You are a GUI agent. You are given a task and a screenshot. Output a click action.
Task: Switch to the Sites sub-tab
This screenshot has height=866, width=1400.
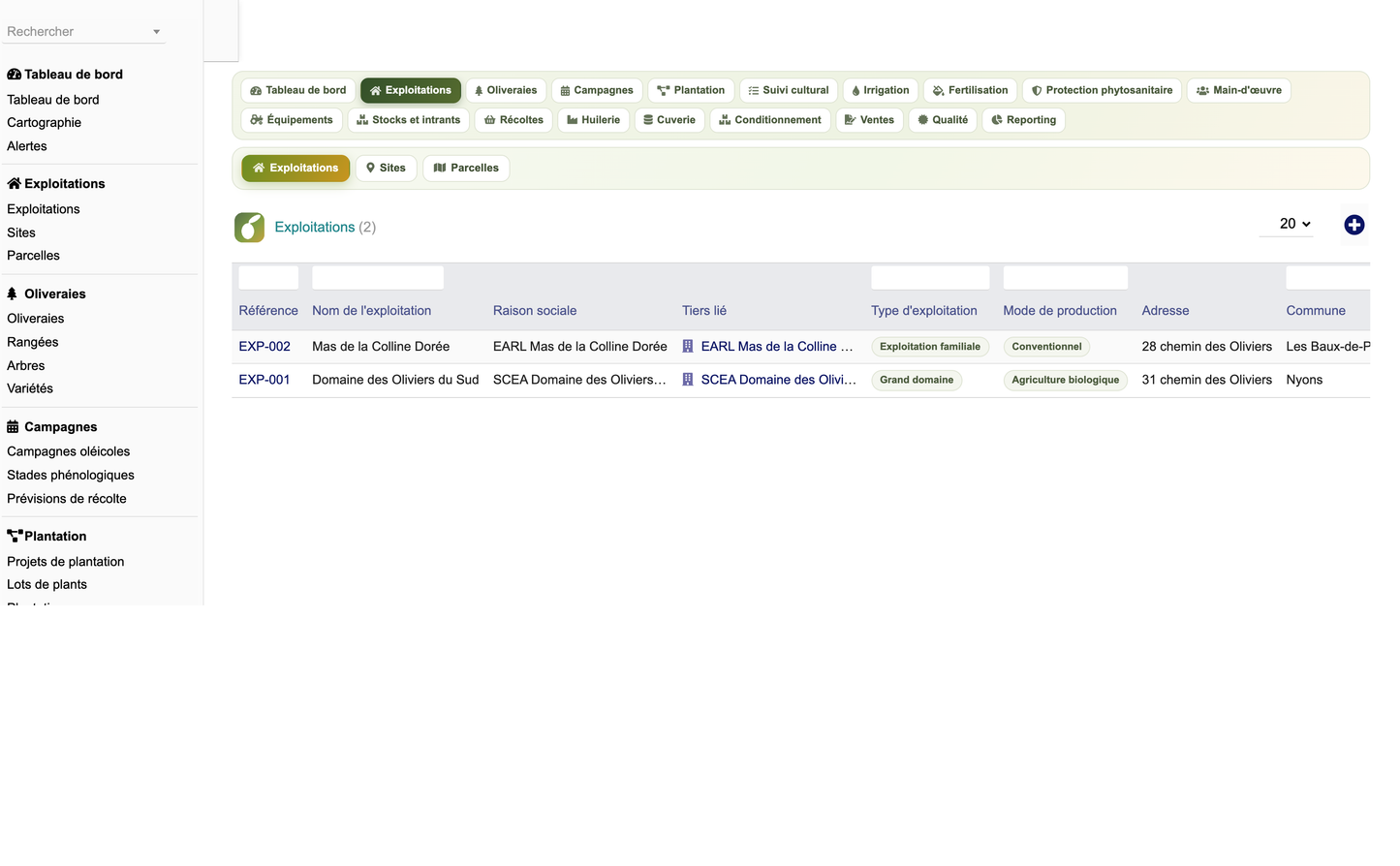pos(387,168)
